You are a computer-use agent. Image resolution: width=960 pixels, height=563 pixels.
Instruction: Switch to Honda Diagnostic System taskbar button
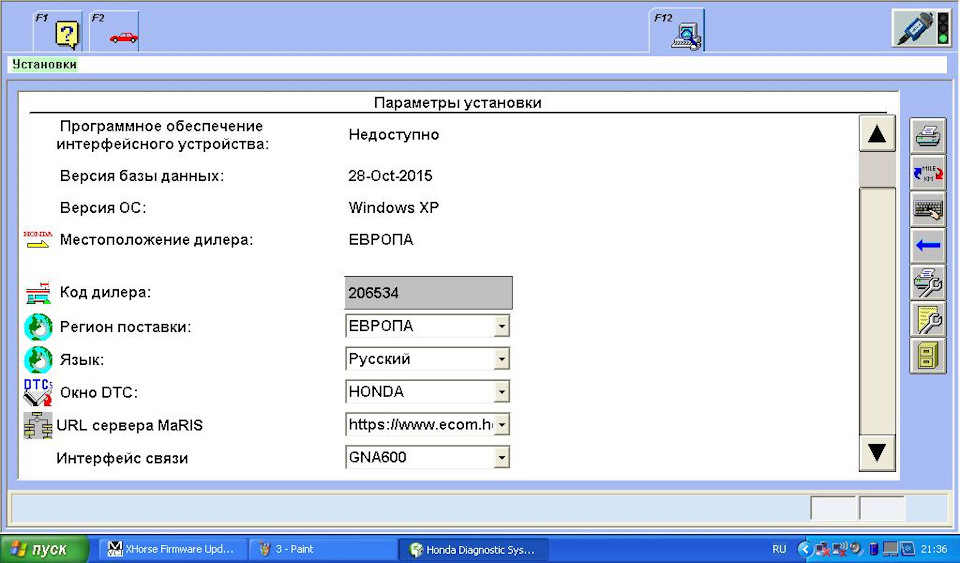473,549
